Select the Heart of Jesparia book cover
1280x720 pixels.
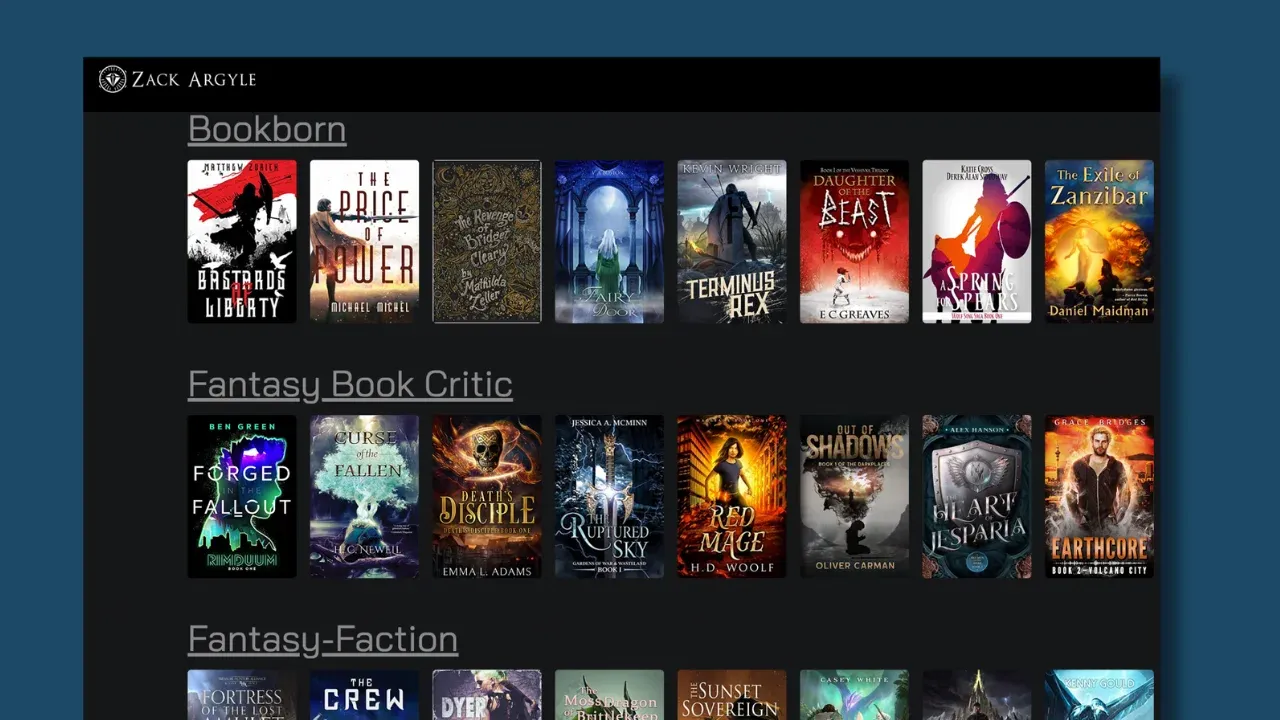(976, 496)
